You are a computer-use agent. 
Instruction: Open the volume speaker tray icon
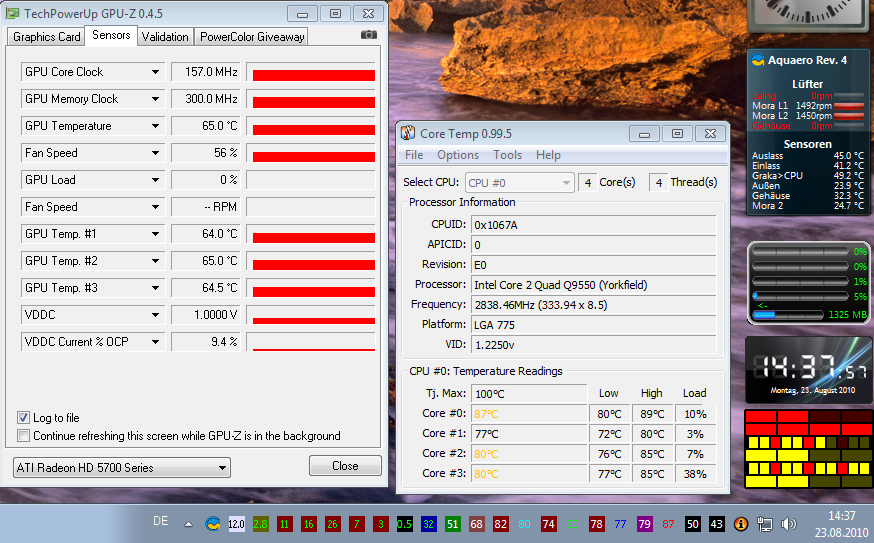[x=789, y=524]
